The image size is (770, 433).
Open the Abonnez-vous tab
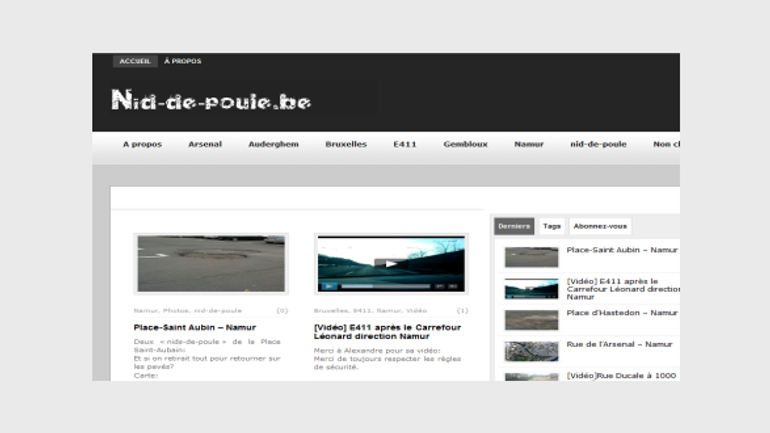[x=600, y=227]
